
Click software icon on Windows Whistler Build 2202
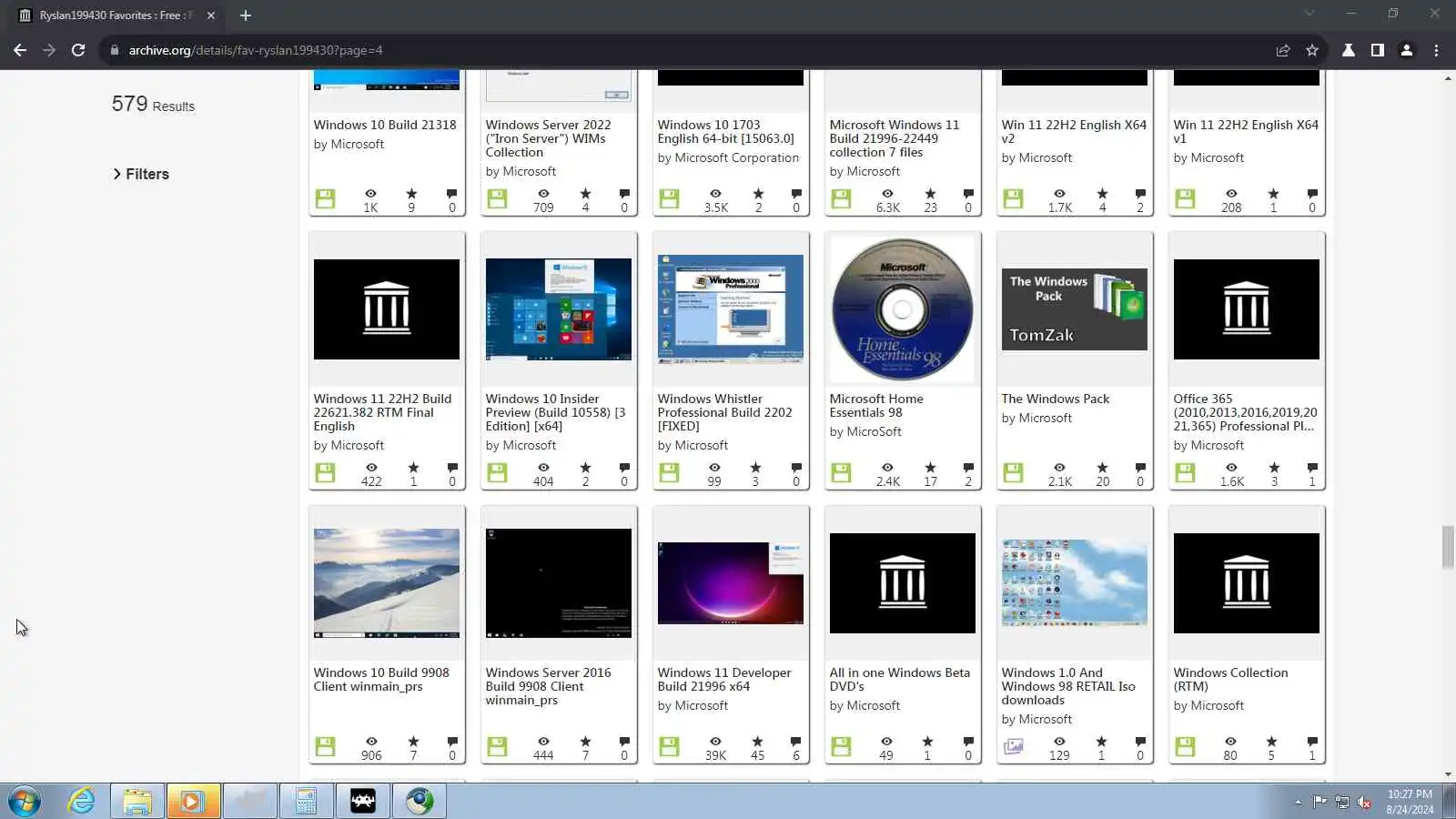[670, 472]
